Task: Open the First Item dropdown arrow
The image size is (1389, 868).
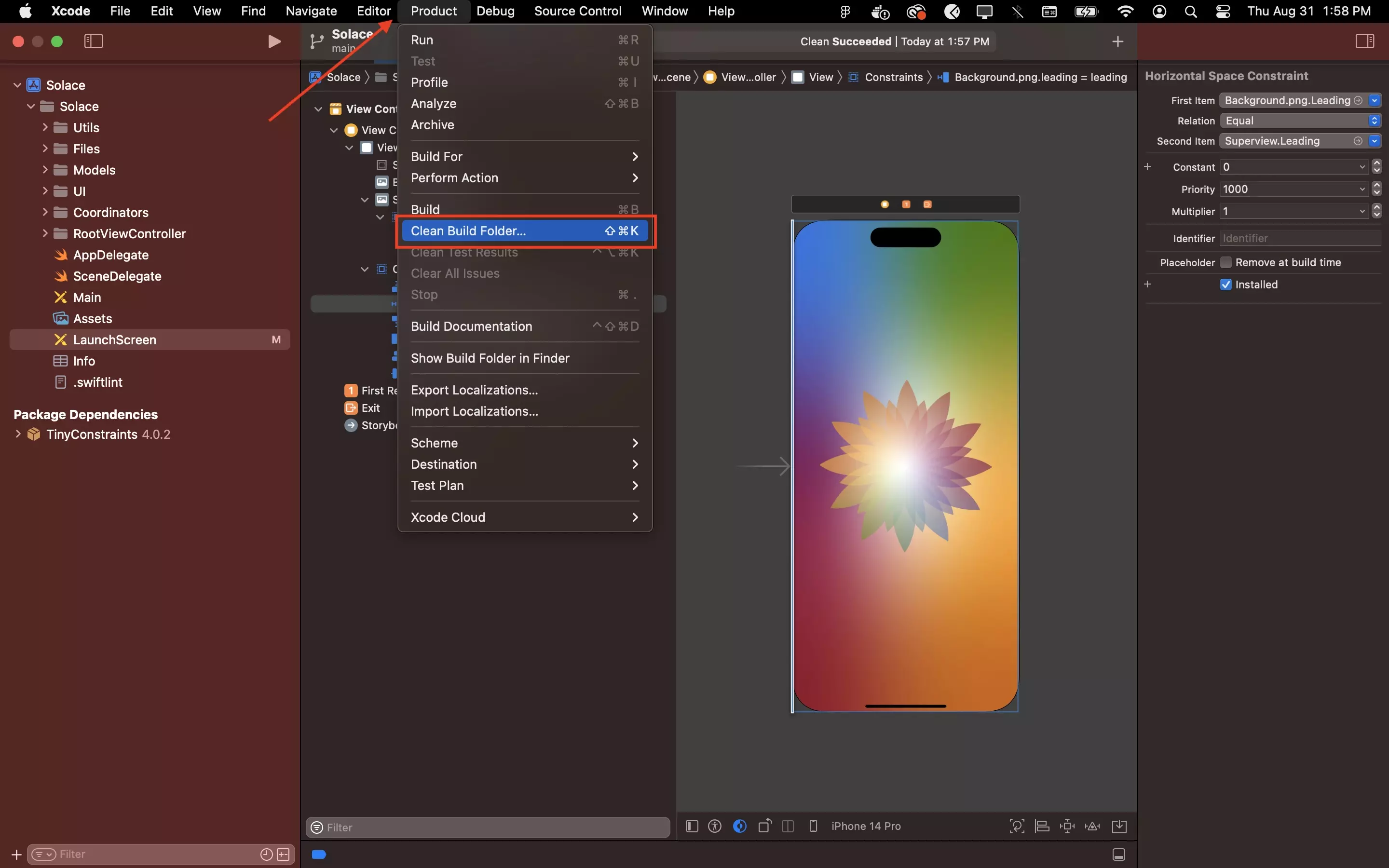Action: click(1374, 100)
